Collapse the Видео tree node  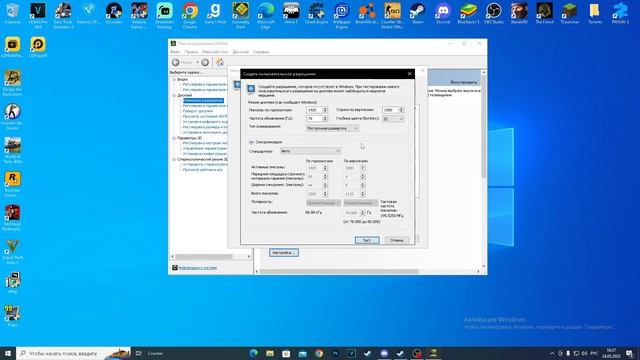pos(174,79)
